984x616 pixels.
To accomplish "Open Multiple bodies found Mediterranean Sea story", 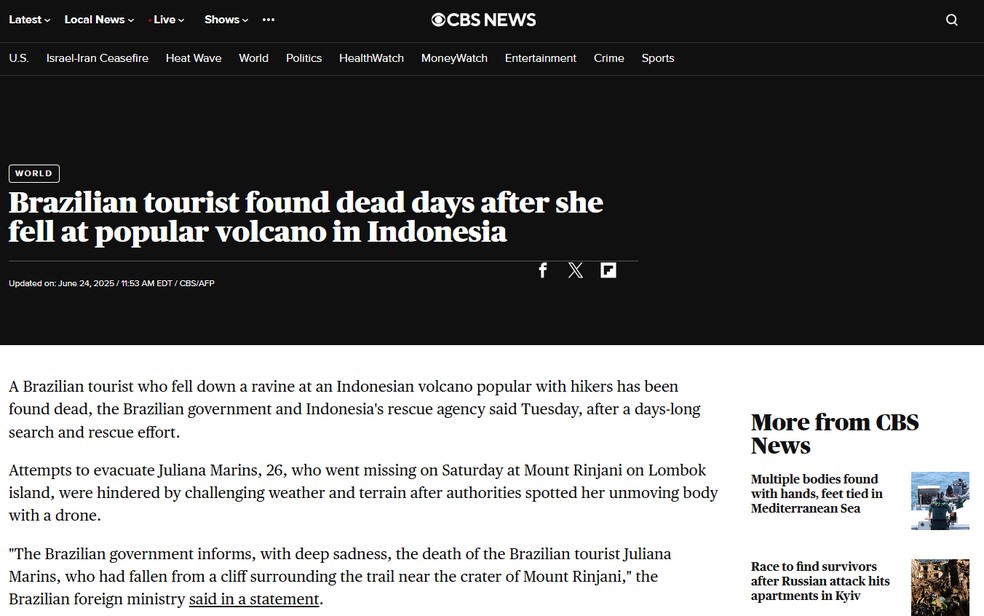I will click(x=816, y=494).
